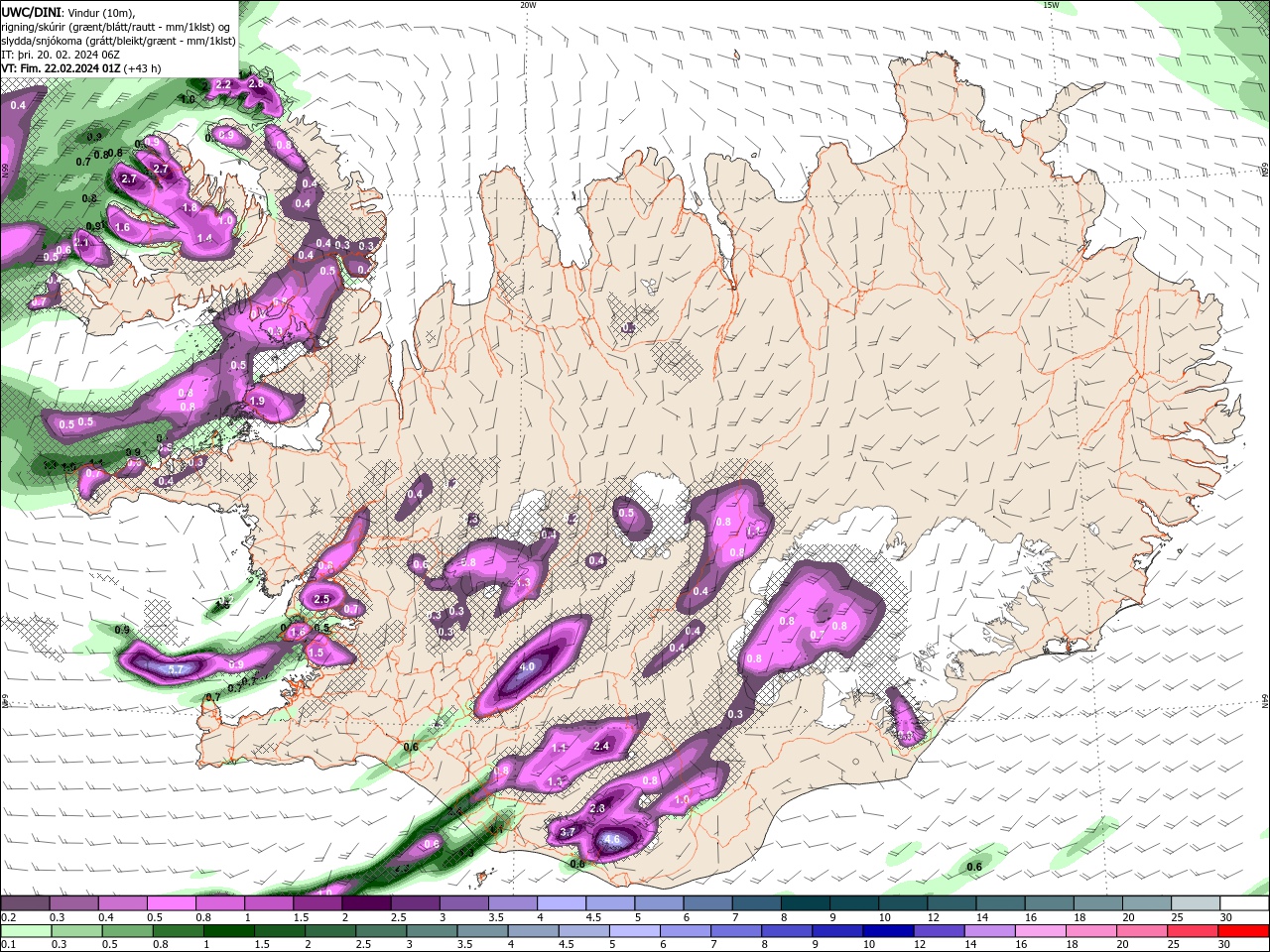Click the "(+43 h)" forecast offset
This screenshot has height=952, width=1270.
coord(142,68)
